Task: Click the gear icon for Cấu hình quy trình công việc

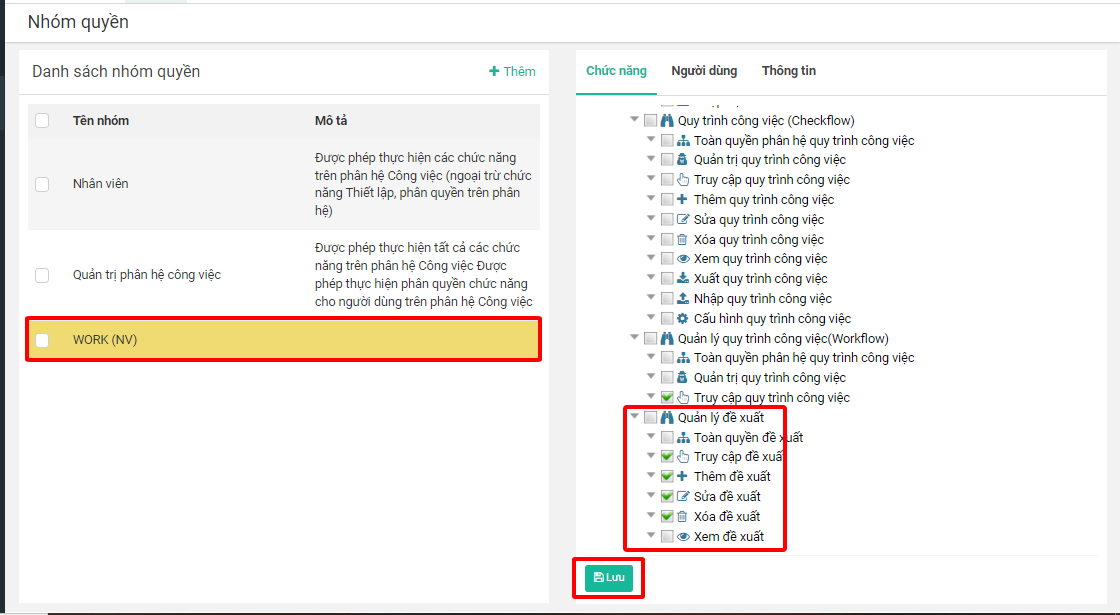Action: [683, 319]
